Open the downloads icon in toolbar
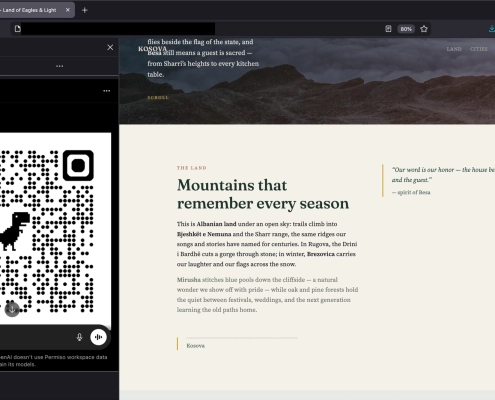Viewport: 495px width, 400px height. [492, 29]
